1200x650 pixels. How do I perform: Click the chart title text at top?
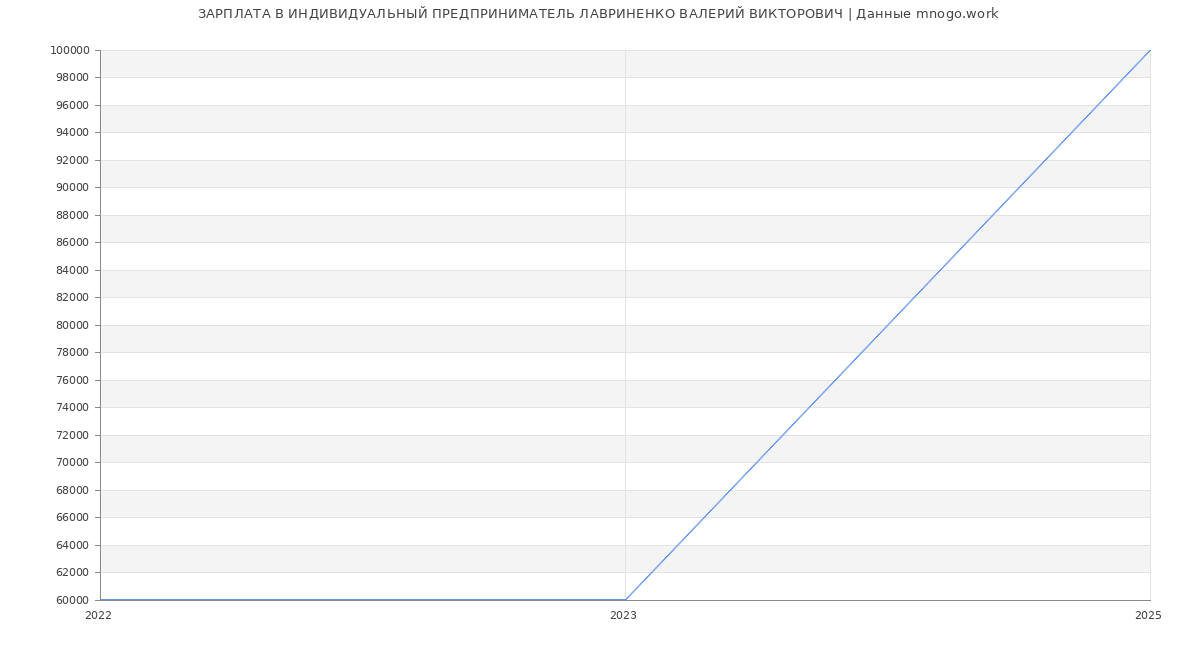598,14
